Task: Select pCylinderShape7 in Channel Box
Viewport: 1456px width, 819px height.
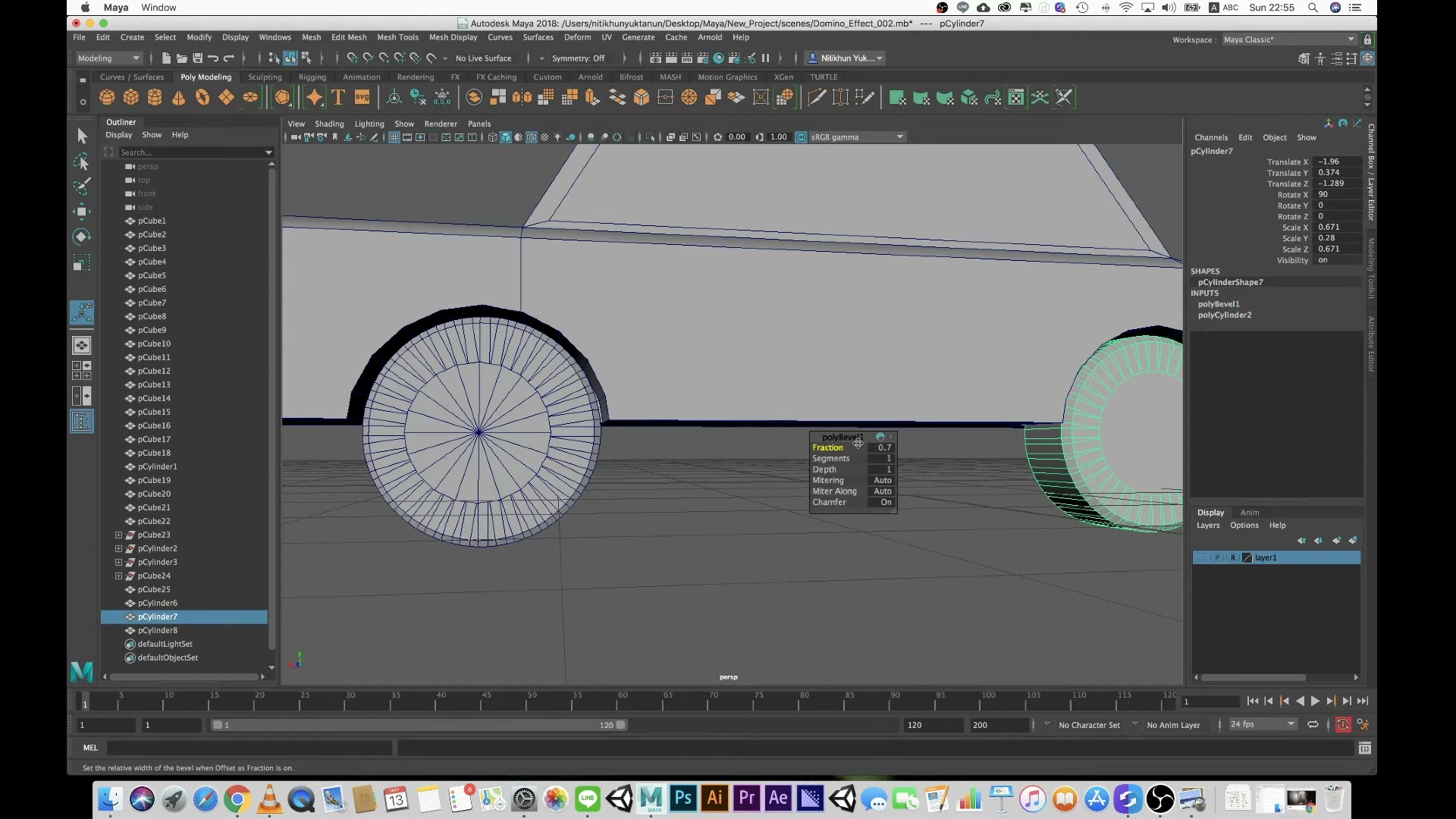Action: click(x=1231, y=283)
